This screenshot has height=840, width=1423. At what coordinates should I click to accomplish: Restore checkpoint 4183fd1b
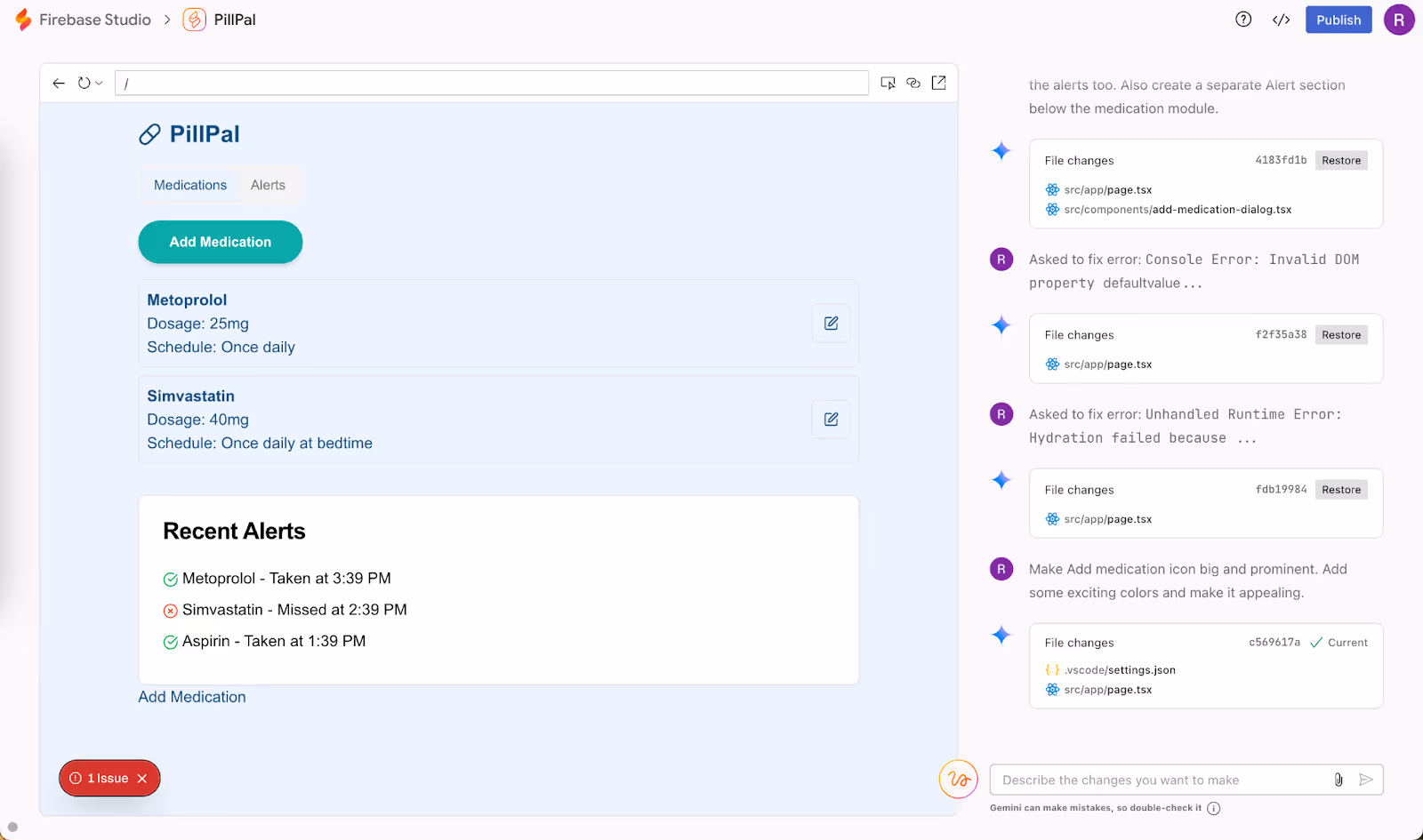pos(1341,160)
